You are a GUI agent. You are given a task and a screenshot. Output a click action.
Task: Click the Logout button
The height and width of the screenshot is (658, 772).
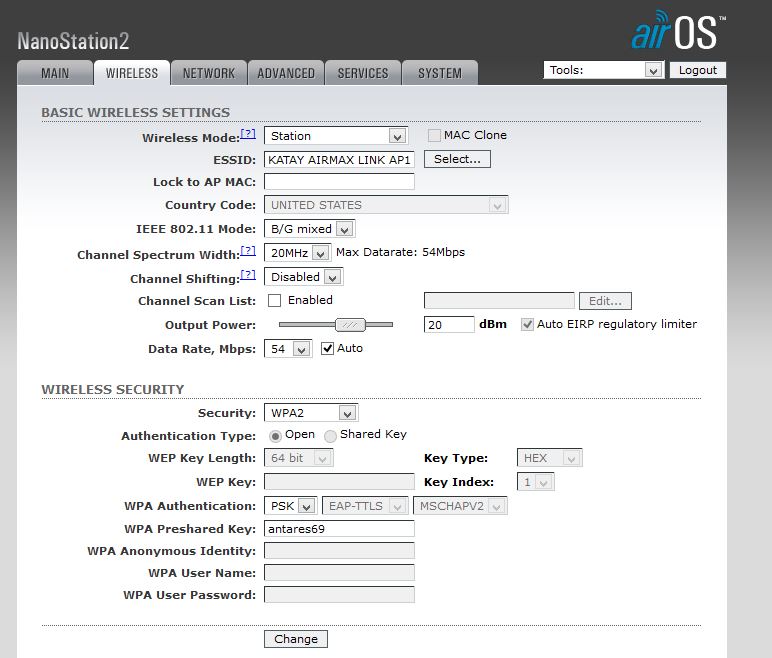tap(698, 70)
